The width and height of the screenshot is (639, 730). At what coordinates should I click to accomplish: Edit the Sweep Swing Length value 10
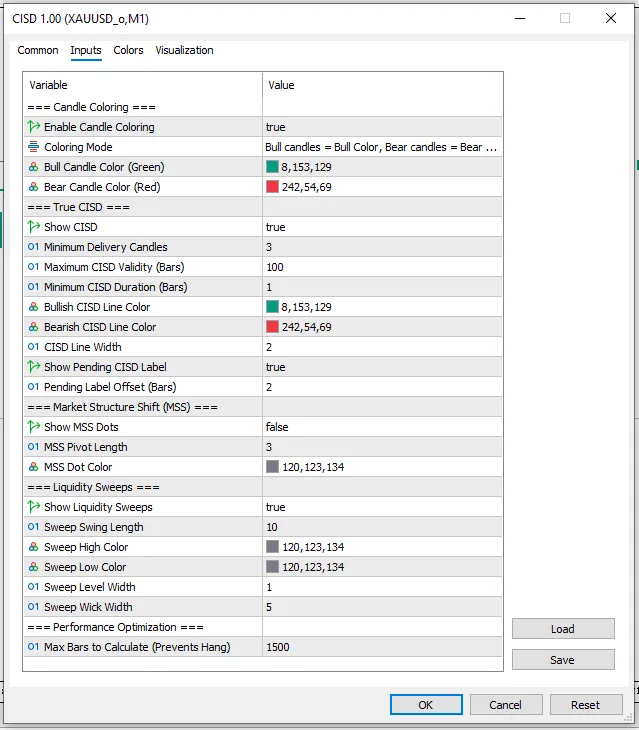coord(382,527)
